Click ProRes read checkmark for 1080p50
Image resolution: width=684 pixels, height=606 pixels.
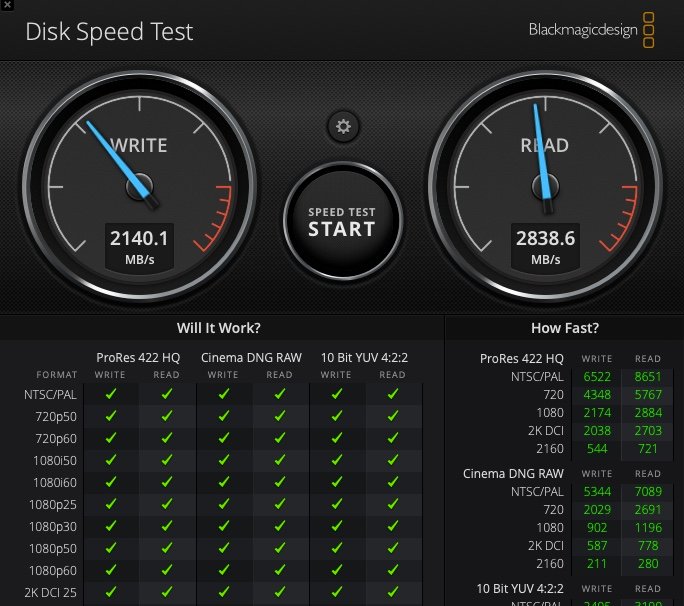tap(167, 548)
